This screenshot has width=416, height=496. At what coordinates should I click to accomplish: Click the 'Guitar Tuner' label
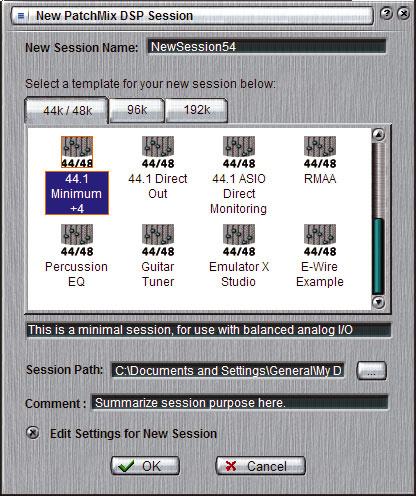[x=158, y=274]
